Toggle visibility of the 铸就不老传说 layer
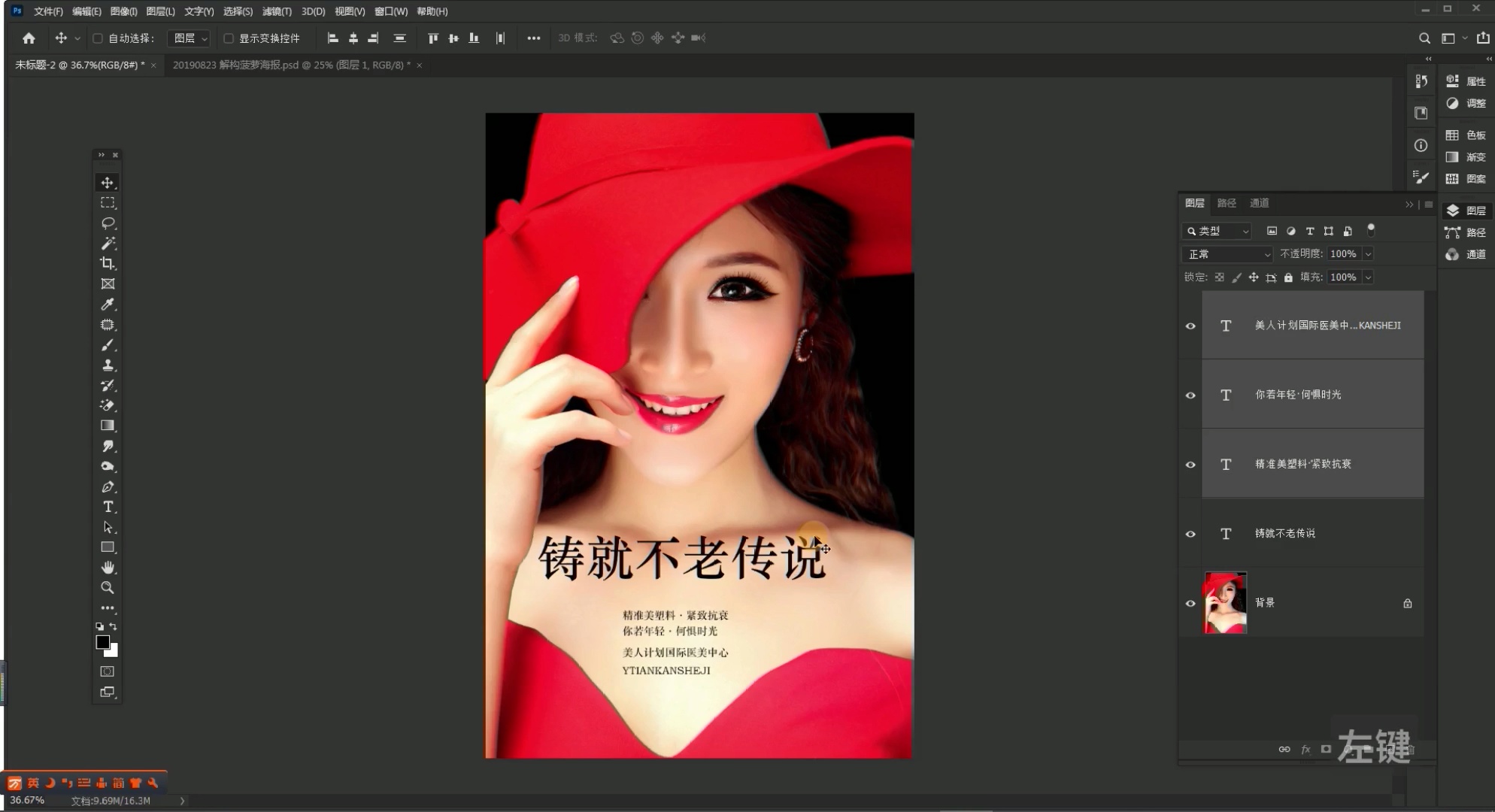The height and width of the screenshot is (812, 1495). pos(1190,534)
